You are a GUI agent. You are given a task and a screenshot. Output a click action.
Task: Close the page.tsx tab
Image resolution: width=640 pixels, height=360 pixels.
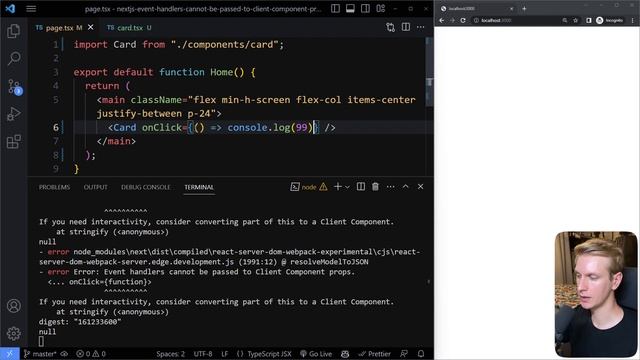click(x=91, y=27)
